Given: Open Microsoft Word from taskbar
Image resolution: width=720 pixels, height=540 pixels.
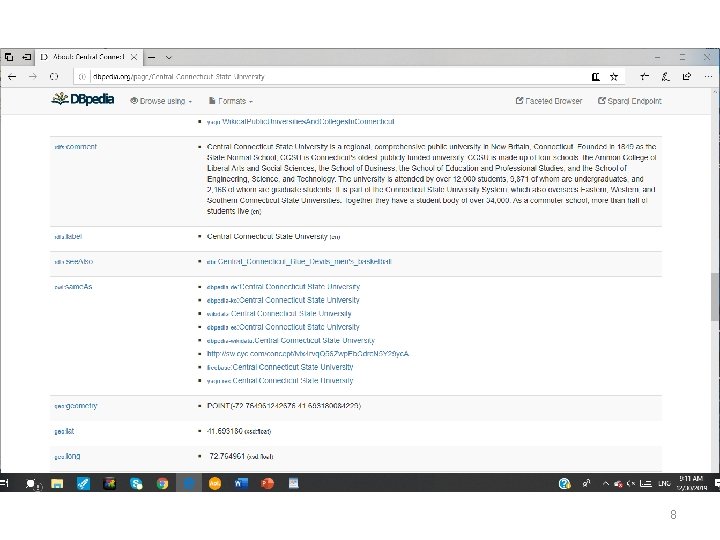Looking at the screenshot, I should [x=241, y=484].
